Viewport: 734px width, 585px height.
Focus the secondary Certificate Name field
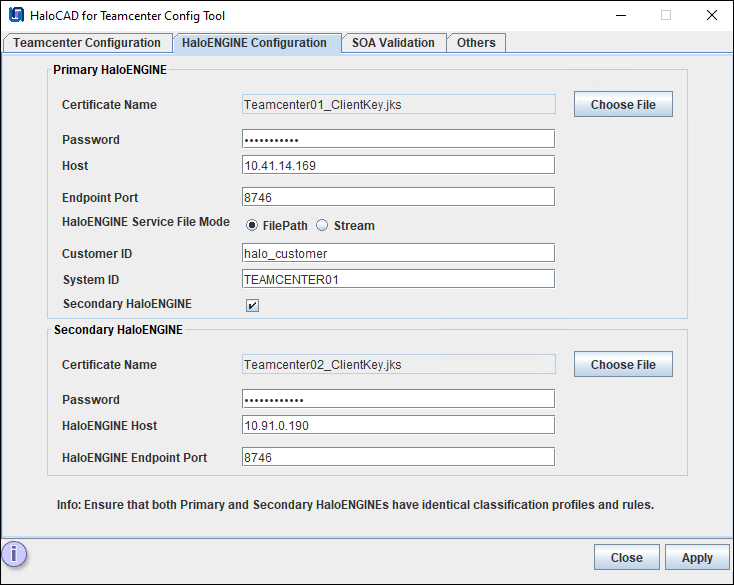pos(399,365)
